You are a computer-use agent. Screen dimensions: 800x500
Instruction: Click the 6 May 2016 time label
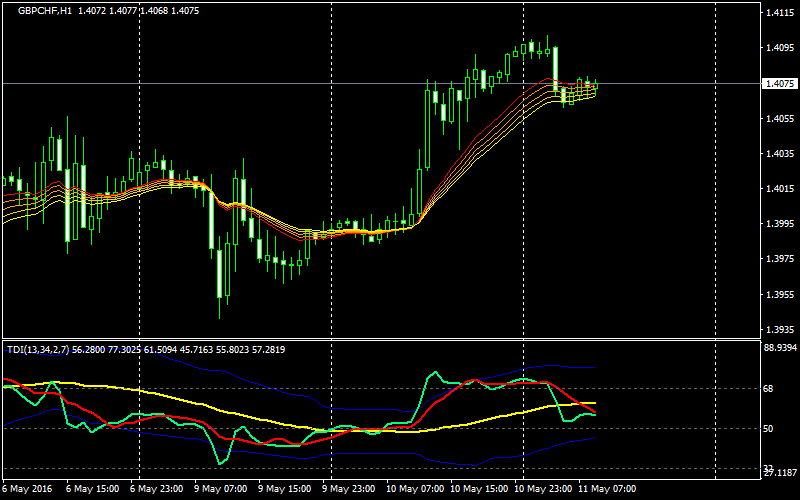(x=25, y=489)
